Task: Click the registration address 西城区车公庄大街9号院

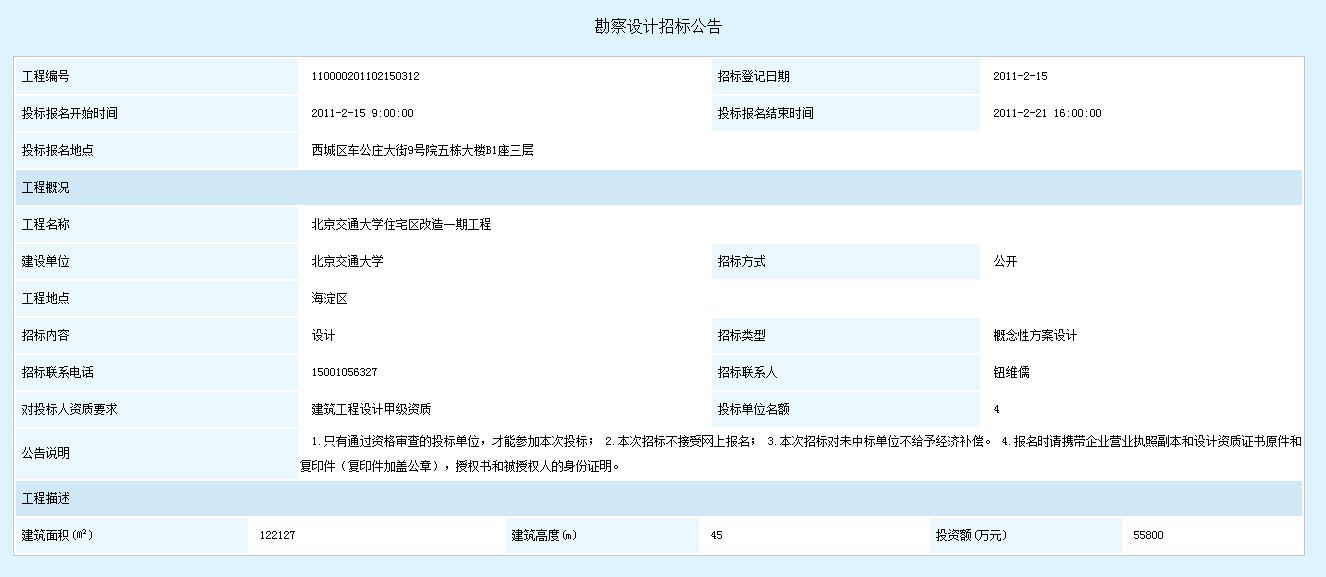Action: point(422,151)
